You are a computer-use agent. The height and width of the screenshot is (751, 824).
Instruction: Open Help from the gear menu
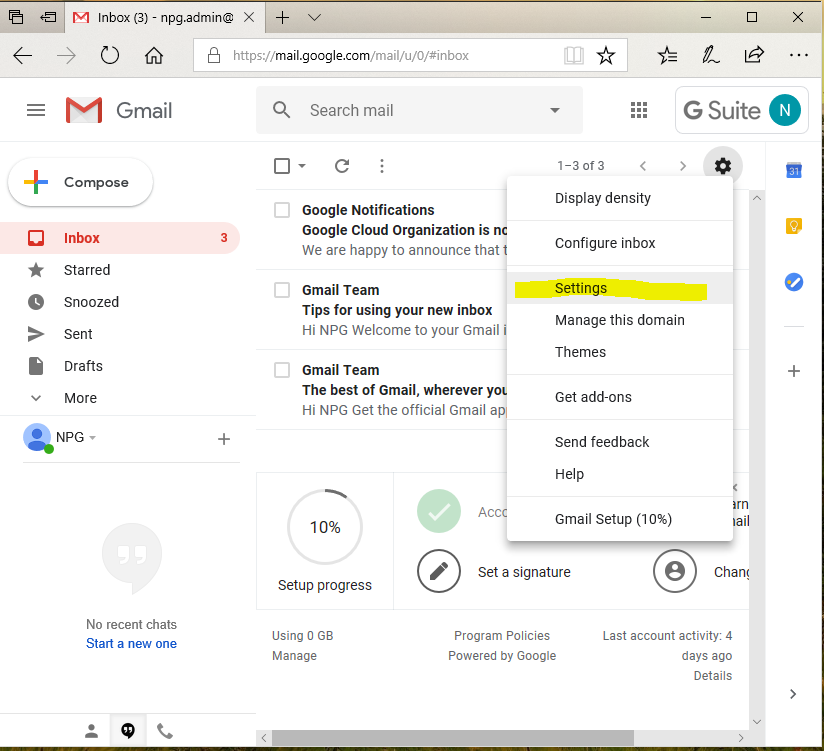[x=620, y=474]
